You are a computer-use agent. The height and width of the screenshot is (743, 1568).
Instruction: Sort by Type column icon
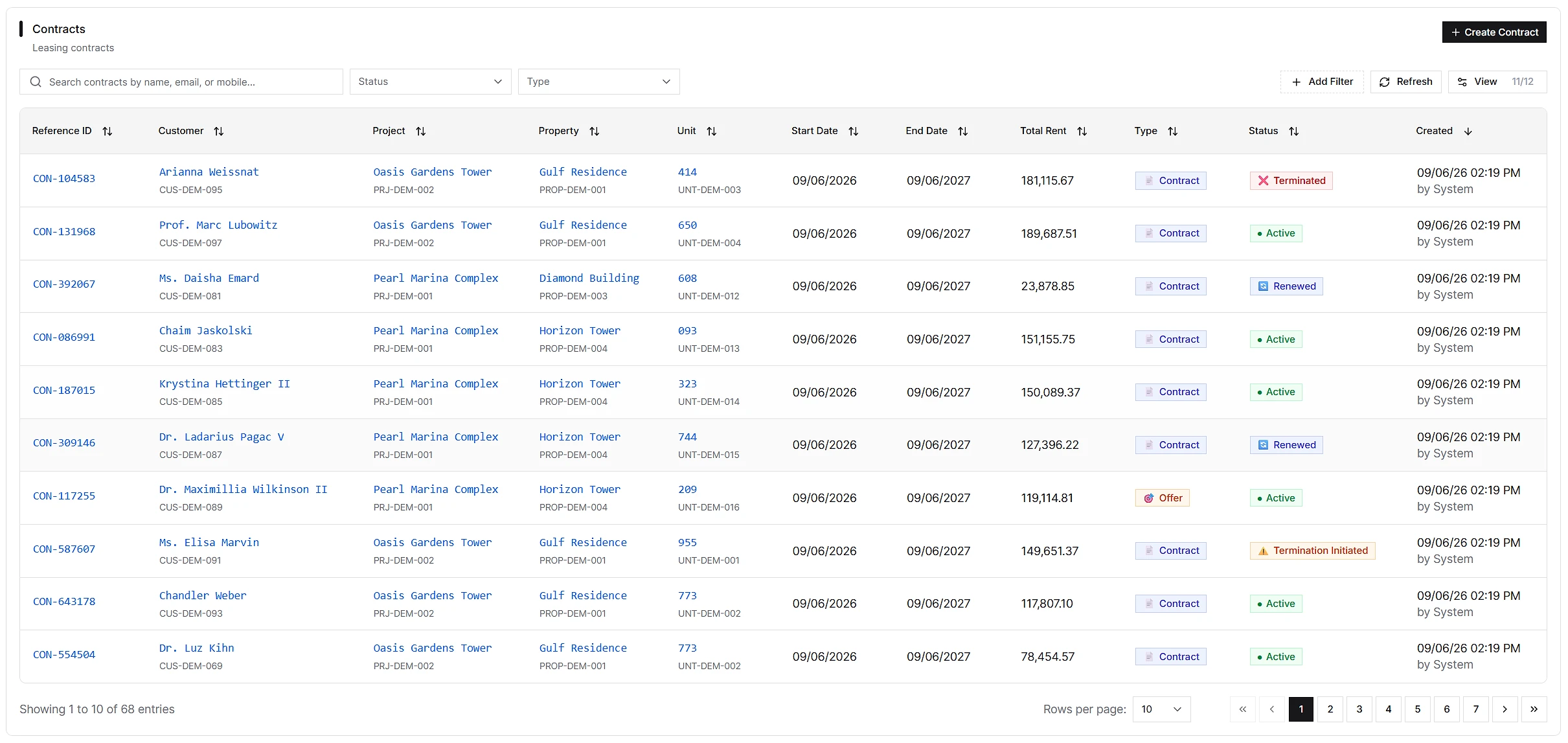(1173, 131)
